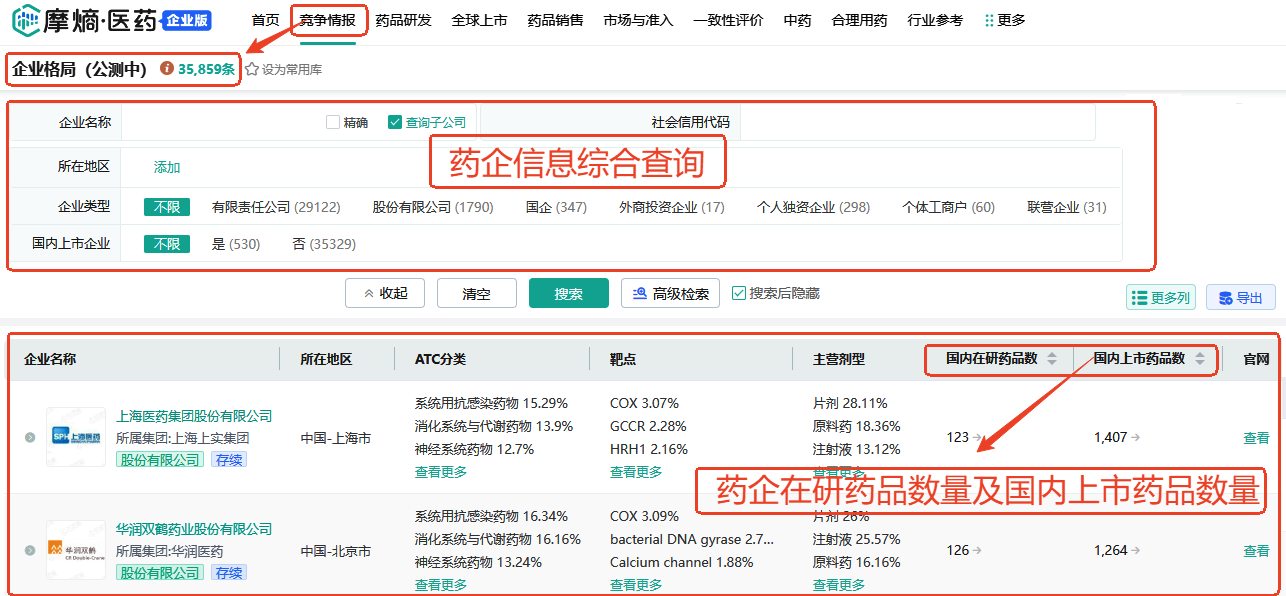
Task: Switch to 市场与准入 tab
Action: 639,20
